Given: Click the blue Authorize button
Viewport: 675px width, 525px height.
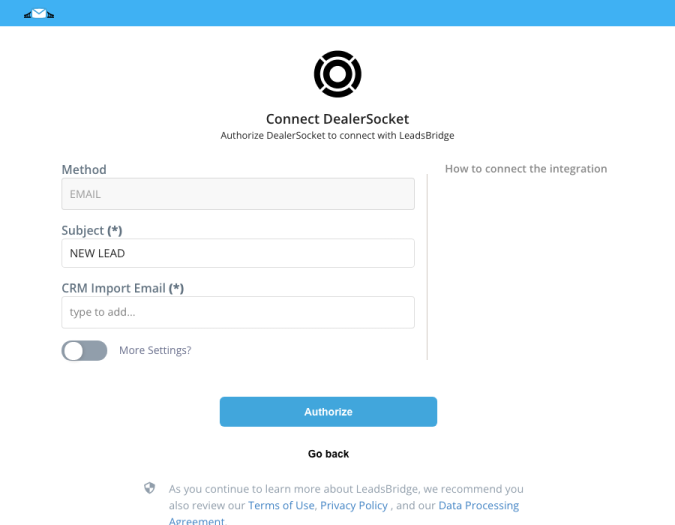Looking at the screenshot, I should tap(328, 412).
